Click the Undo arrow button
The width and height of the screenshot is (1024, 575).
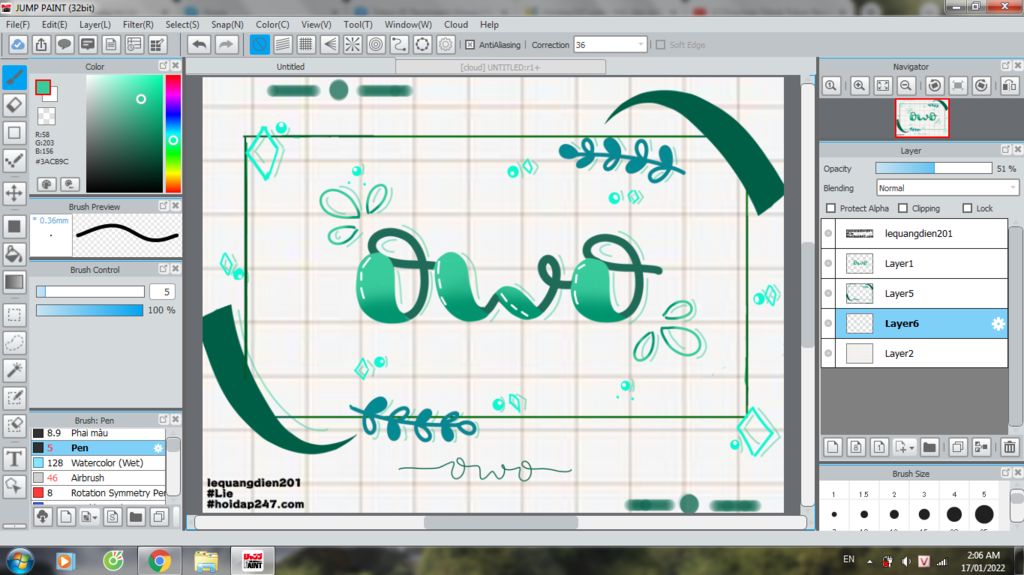[x=199, y=44]
